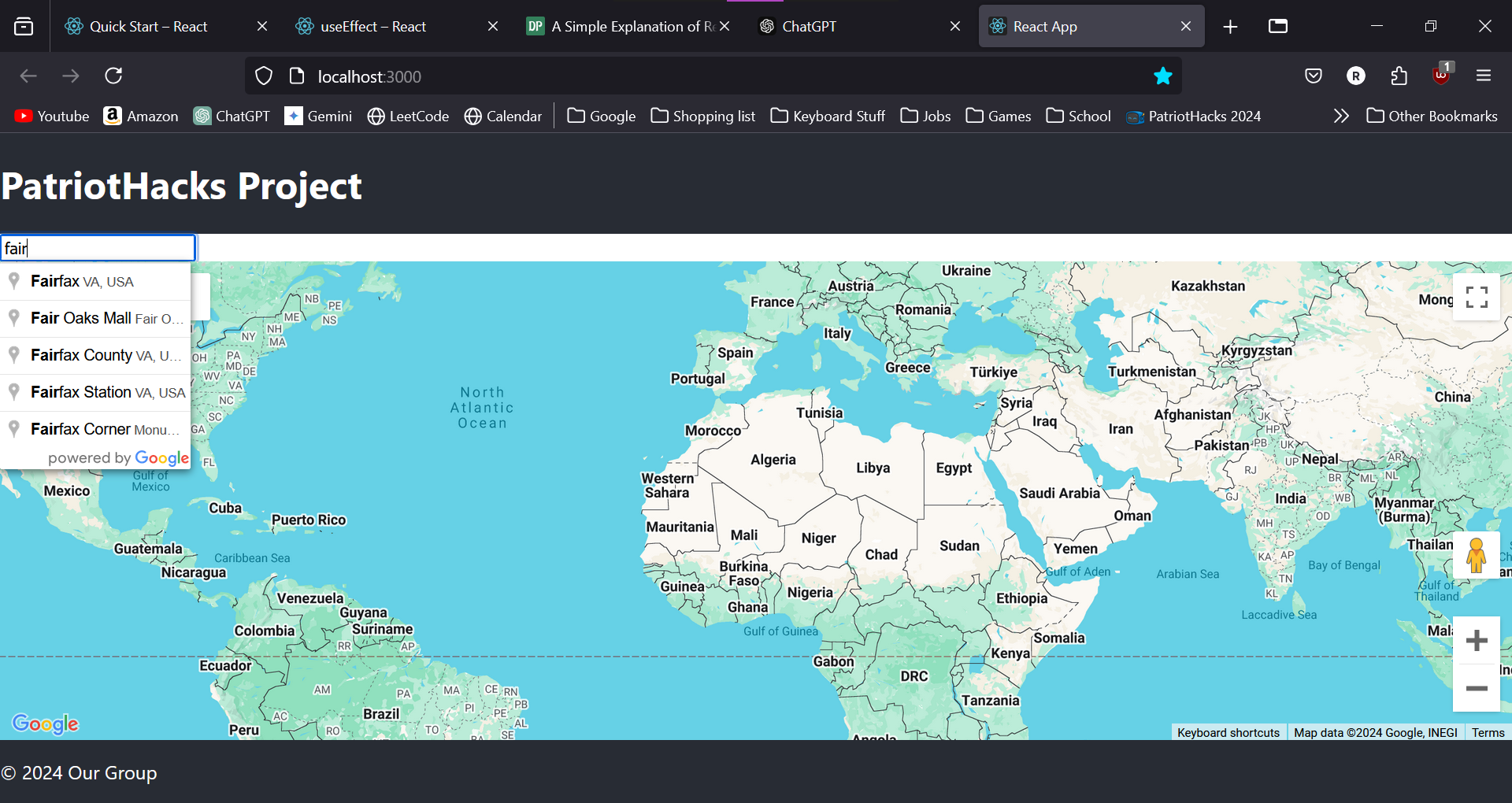Open the ChatGPT bookmark in the bookmarks bar
This screenshot has height=803, width=1512.
(231, 116)
